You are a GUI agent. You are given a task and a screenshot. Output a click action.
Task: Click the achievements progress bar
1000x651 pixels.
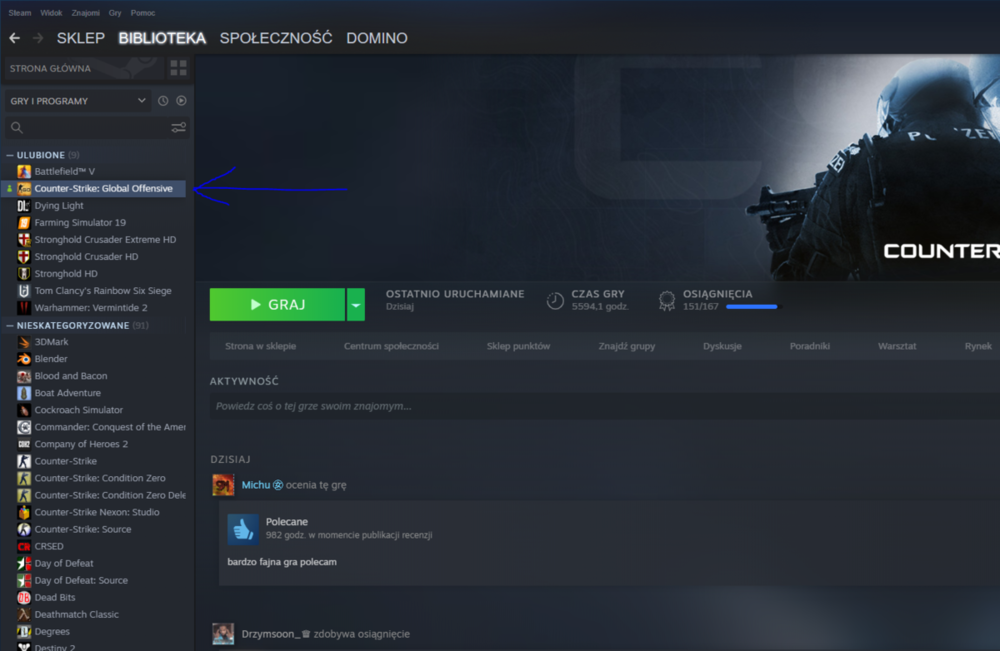click(x=753, y=307)
